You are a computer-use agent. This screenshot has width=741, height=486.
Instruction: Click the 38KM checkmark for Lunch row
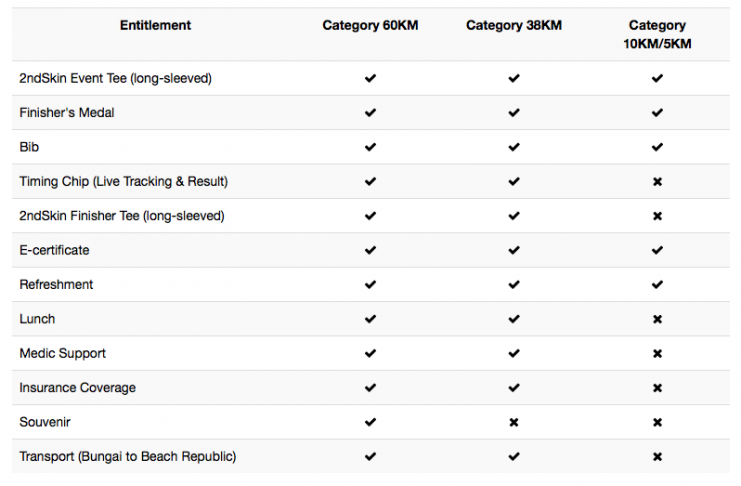[x=514, y=319]
